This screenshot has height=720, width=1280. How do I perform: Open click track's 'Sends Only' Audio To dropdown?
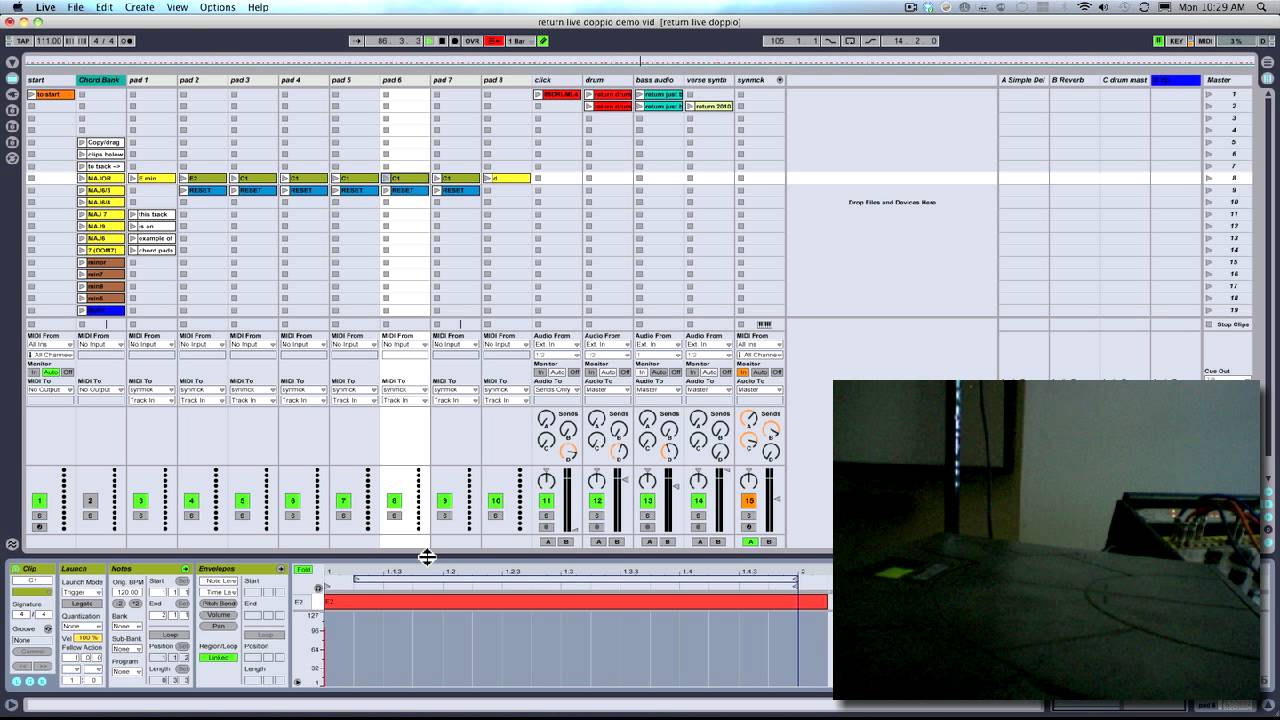557,390
